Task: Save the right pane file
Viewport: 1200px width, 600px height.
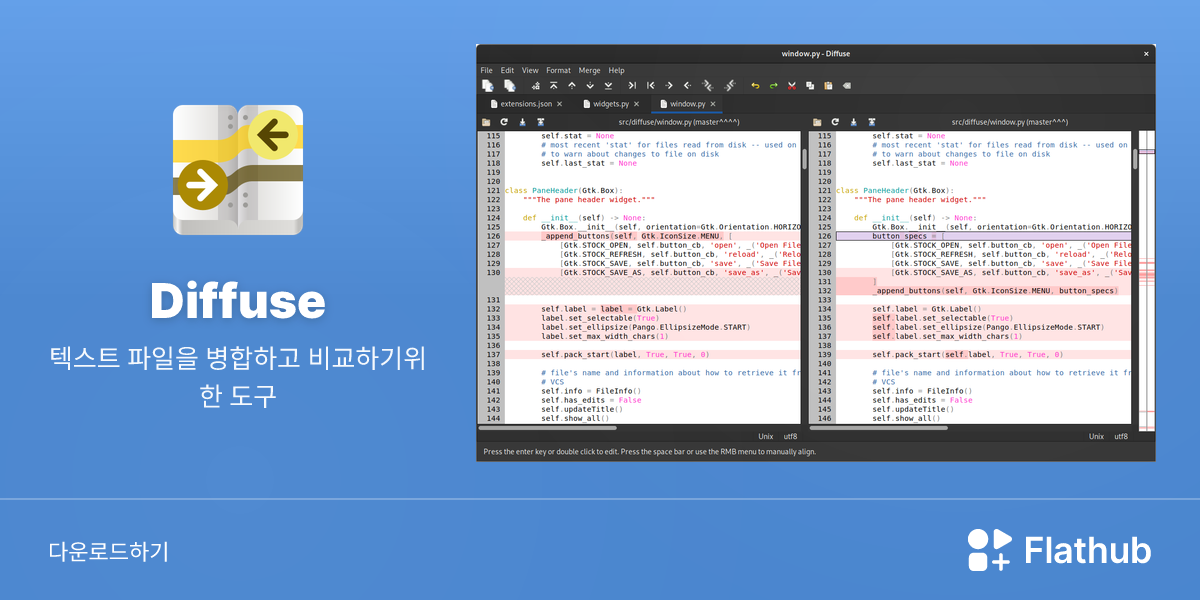Action: (x=853, y=122)
